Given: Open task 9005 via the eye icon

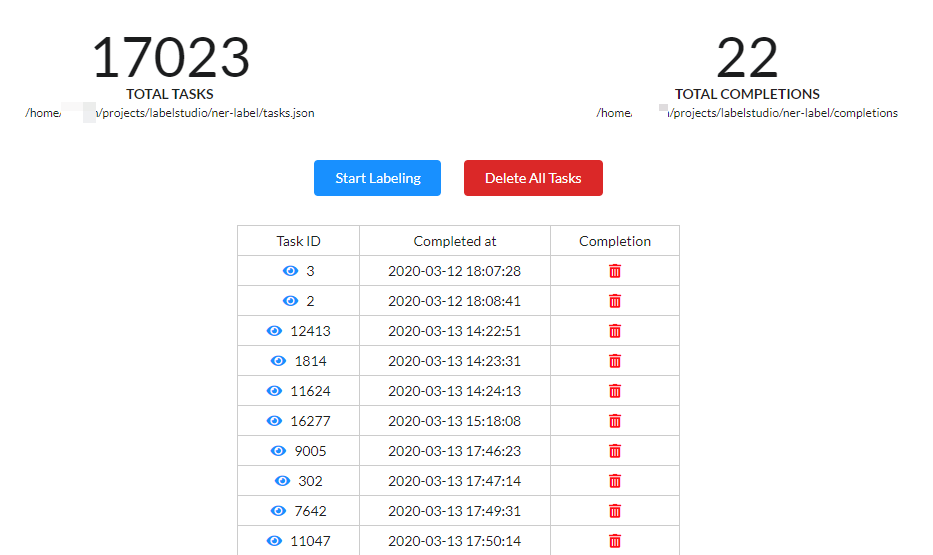Looking at the screenshot, I should coord(278,451).
